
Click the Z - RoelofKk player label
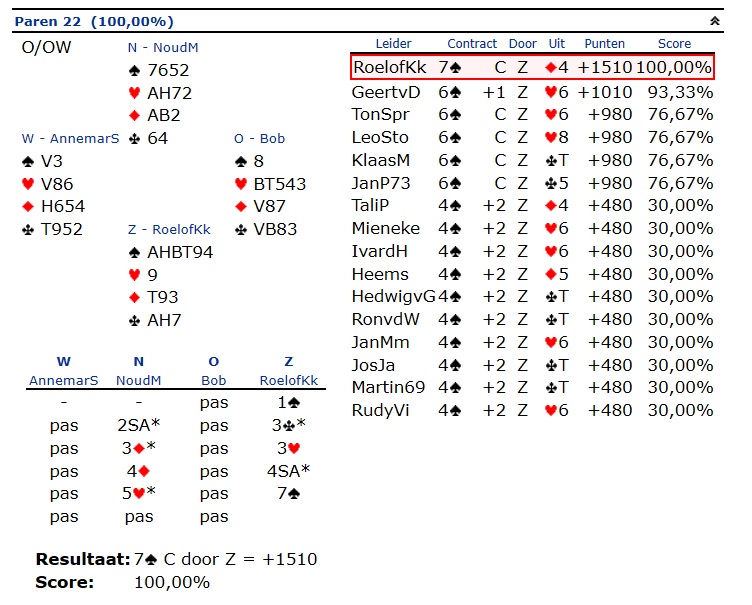(169, 230)
